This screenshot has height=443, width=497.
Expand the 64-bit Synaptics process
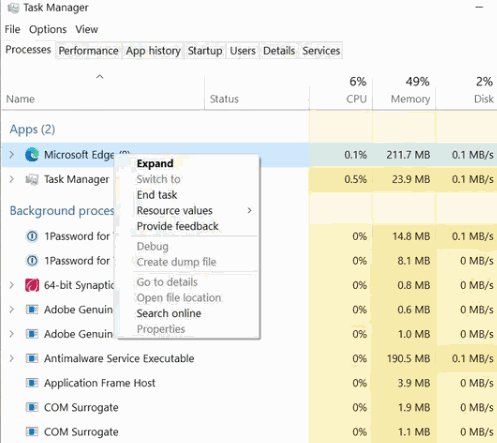point(12,285)
